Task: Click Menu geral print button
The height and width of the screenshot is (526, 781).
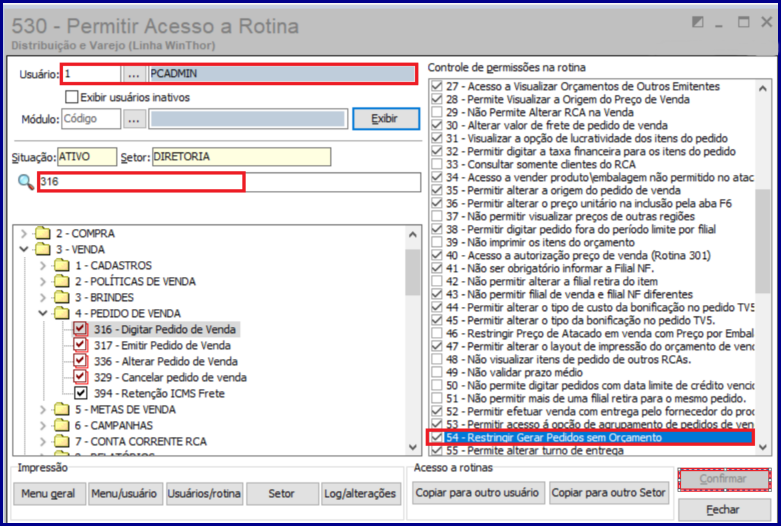Action: coord(49,494)
